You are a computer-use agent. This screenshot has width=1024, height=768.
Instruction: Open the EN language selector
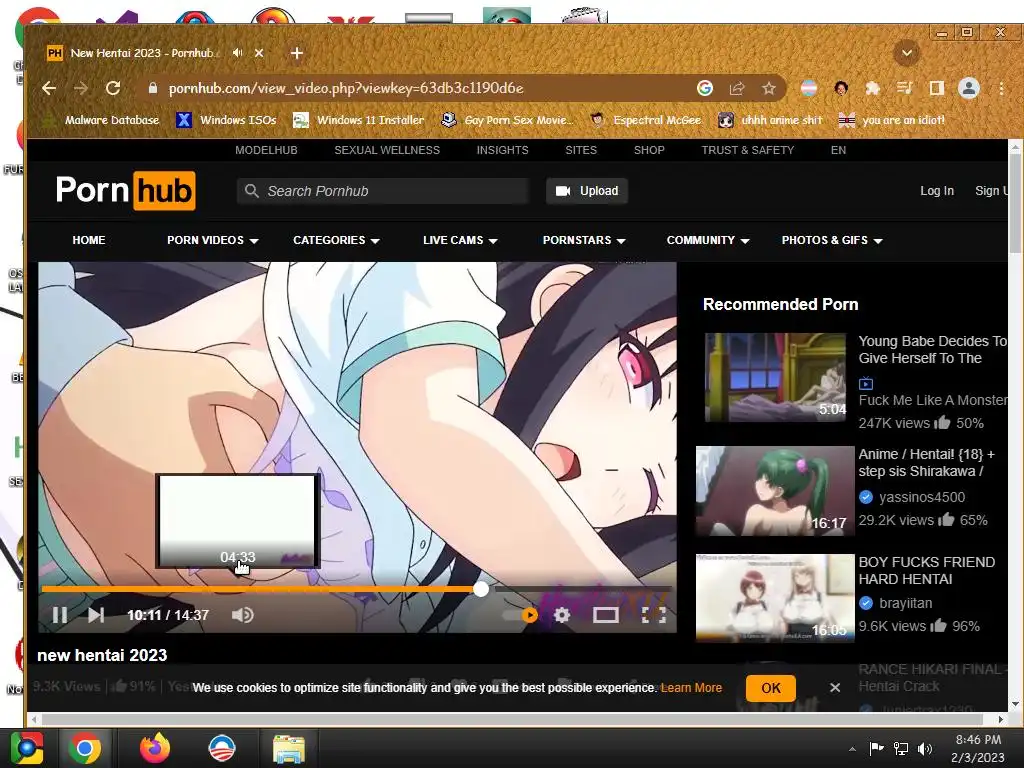pyautogui.click(x=839, y=150)
